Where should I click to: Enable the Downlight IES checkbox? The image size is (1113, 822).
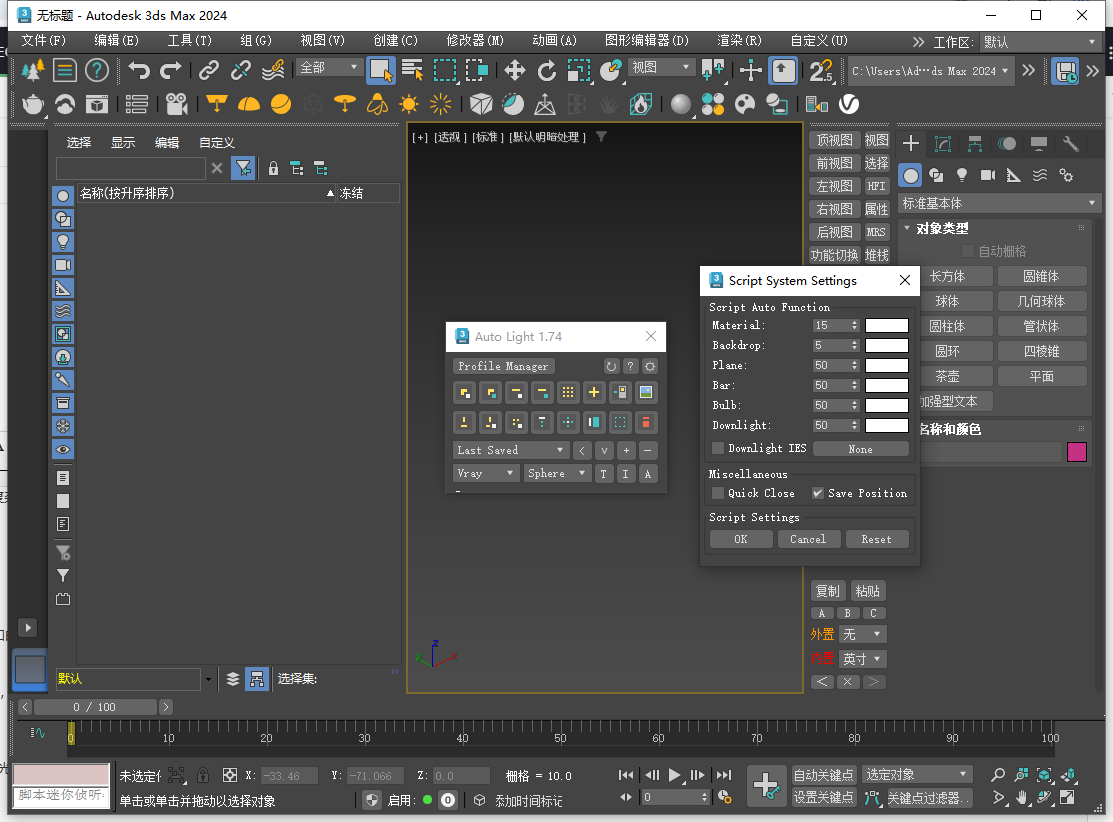pyautogui.click(x=718, y=448)
